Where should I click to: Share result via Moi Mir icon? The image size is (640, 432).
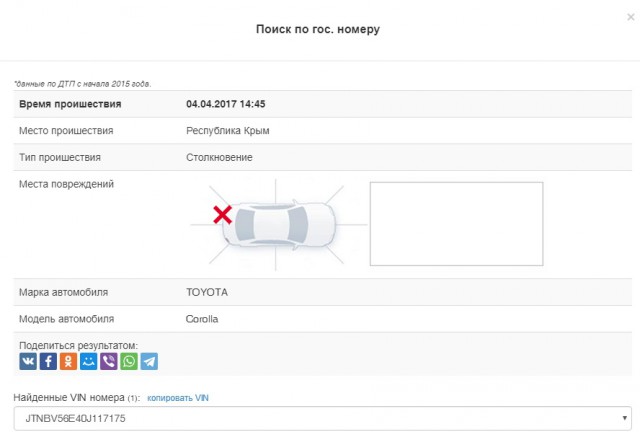pos(89,361)
